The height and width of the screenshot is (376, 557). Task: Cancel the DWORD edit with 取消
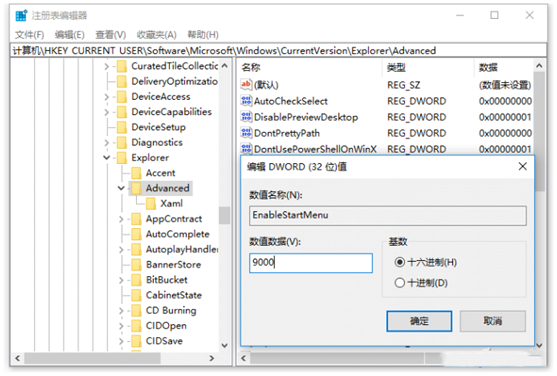492,321
